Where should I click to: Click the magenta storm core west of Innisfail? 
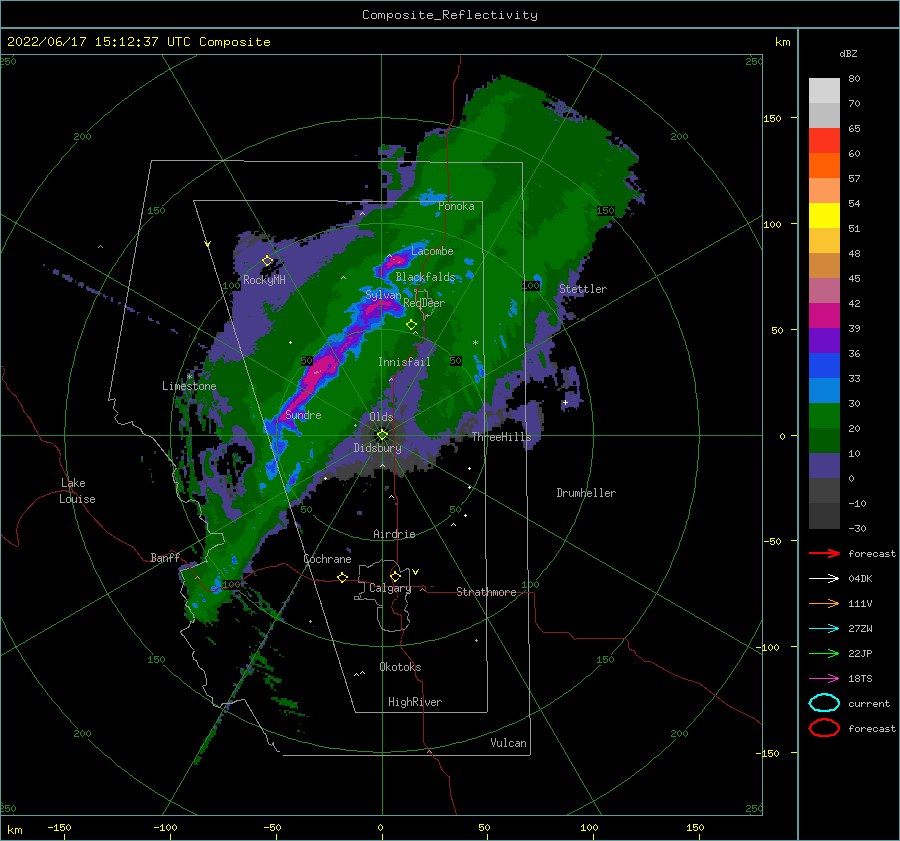click(319, 370)
